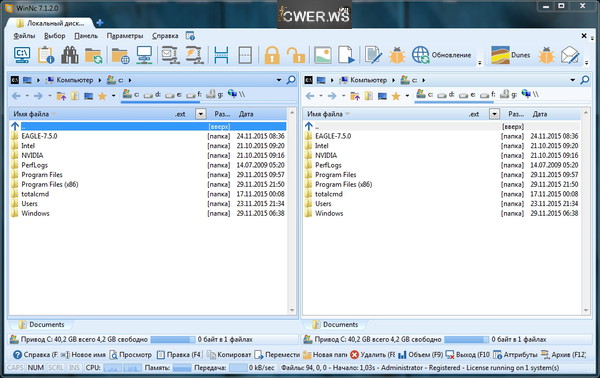Screen dimensions: 600x378
Task: Click the envelope with pen icon
Action: pyautogui.click(x=570, y=55)
